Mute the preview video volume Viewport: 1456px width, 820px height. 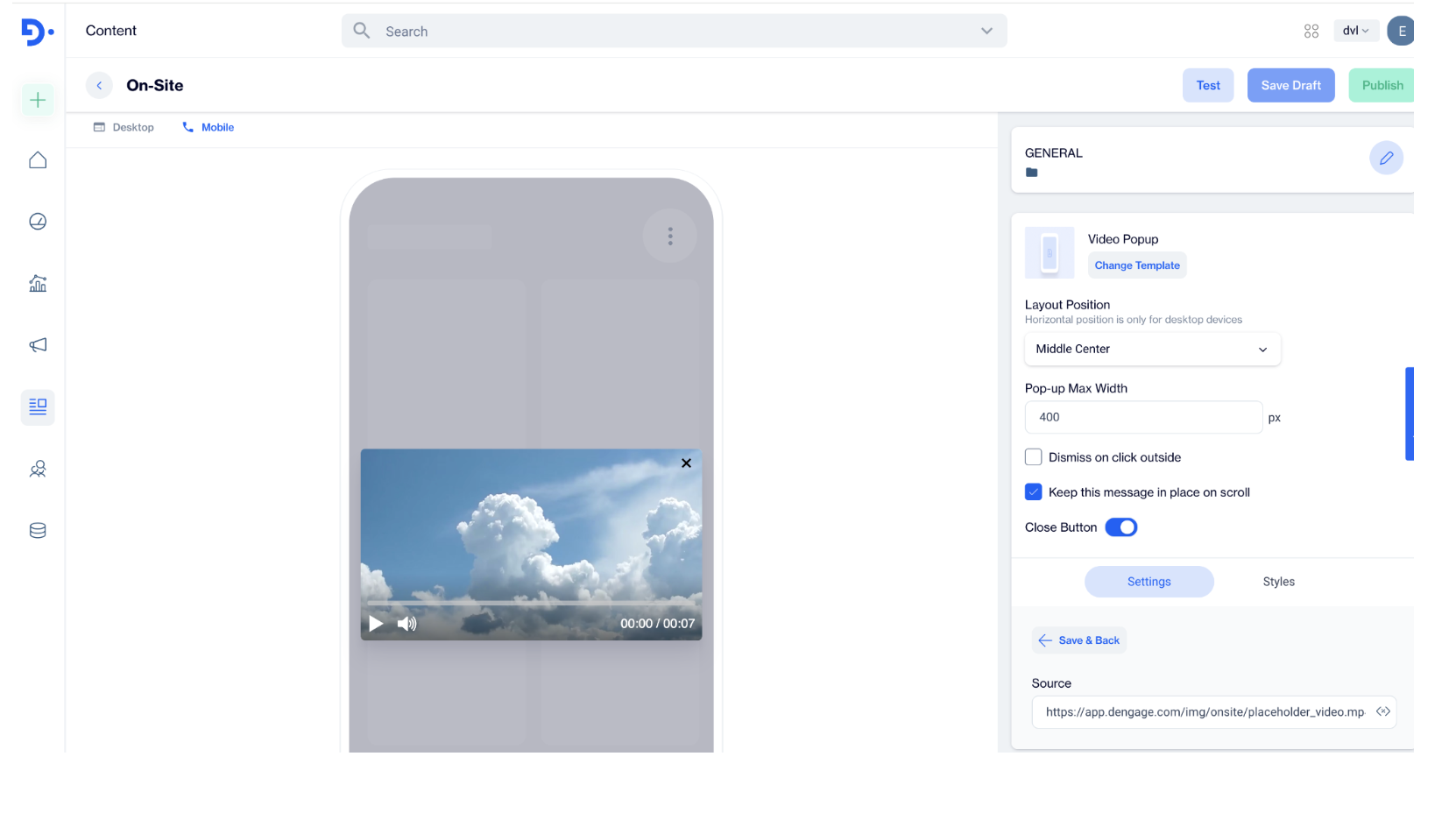pyautogui.click(x=406, y=624)
